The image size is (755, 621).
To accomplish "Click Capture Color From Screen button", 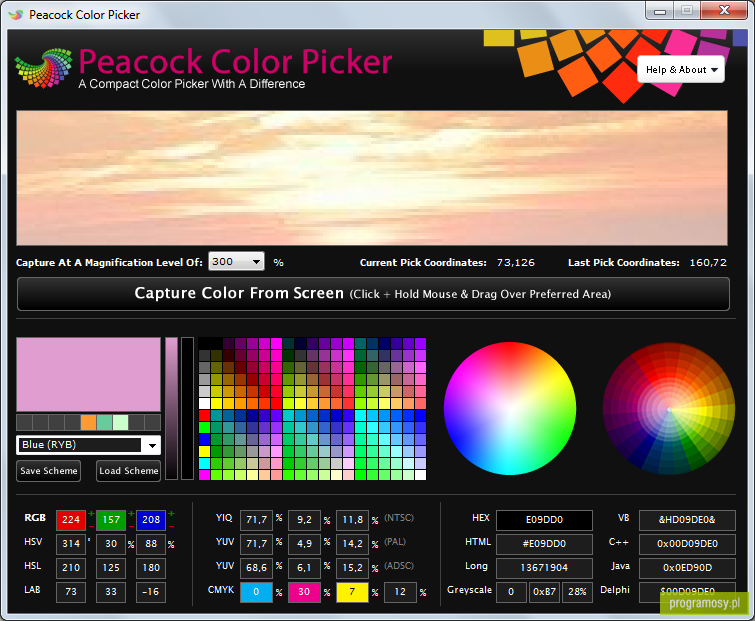I will (x=373, y=294).
